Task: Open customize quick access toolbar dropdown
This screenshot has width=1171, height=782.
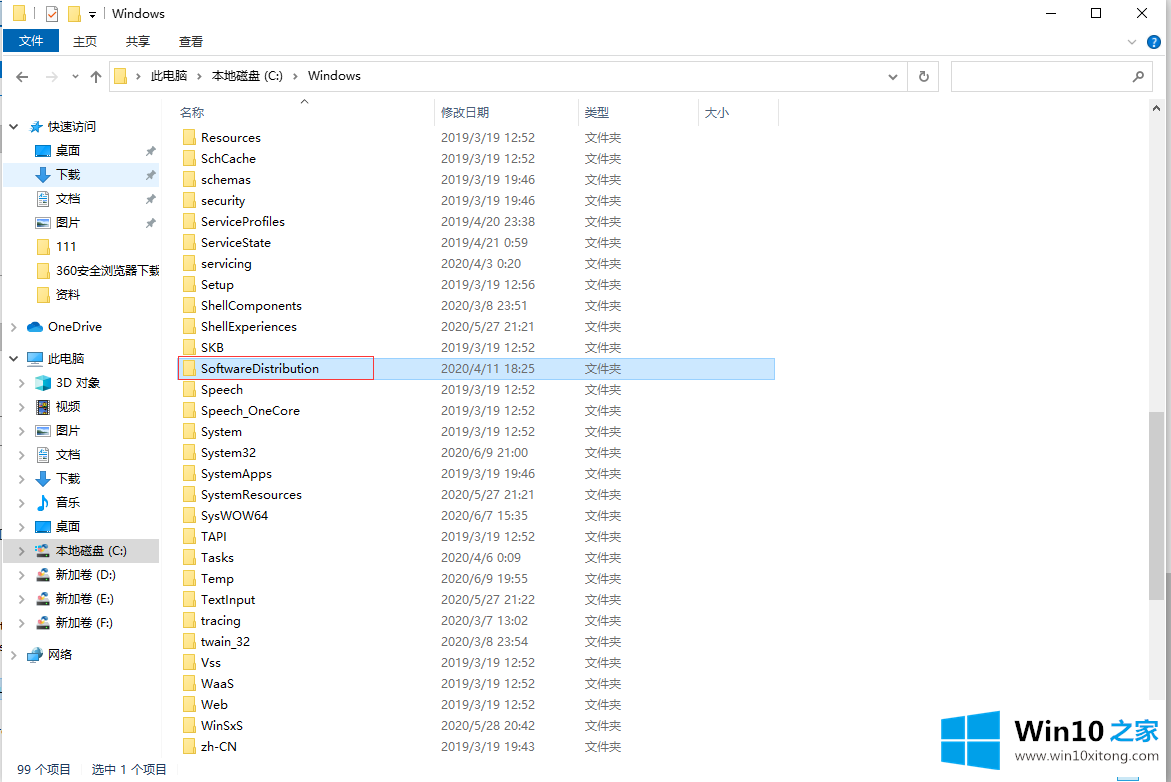Action: tap(93, 14)
